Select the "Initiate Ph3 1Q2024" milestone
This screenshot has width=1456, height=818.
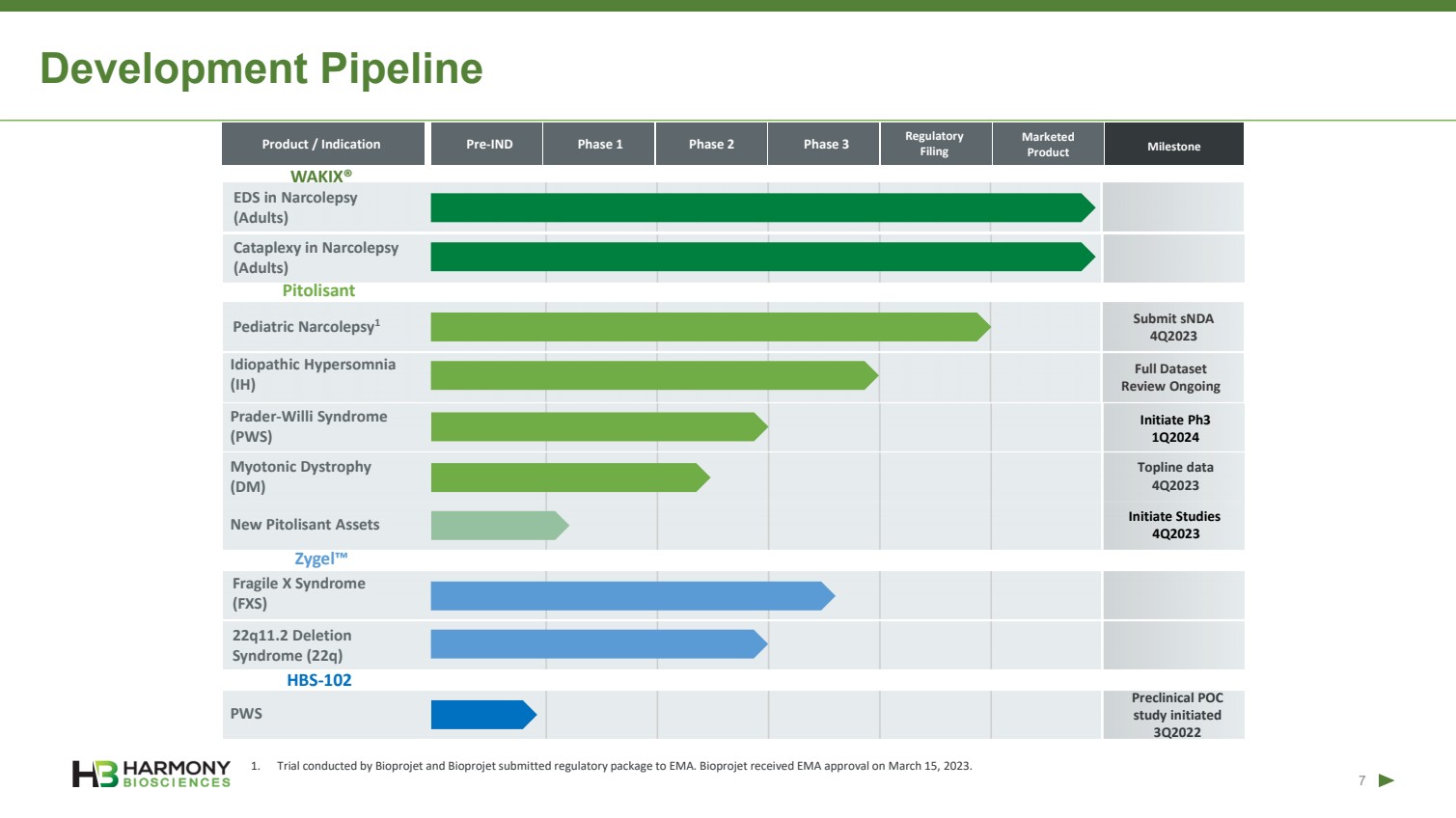pos(1175,428)
